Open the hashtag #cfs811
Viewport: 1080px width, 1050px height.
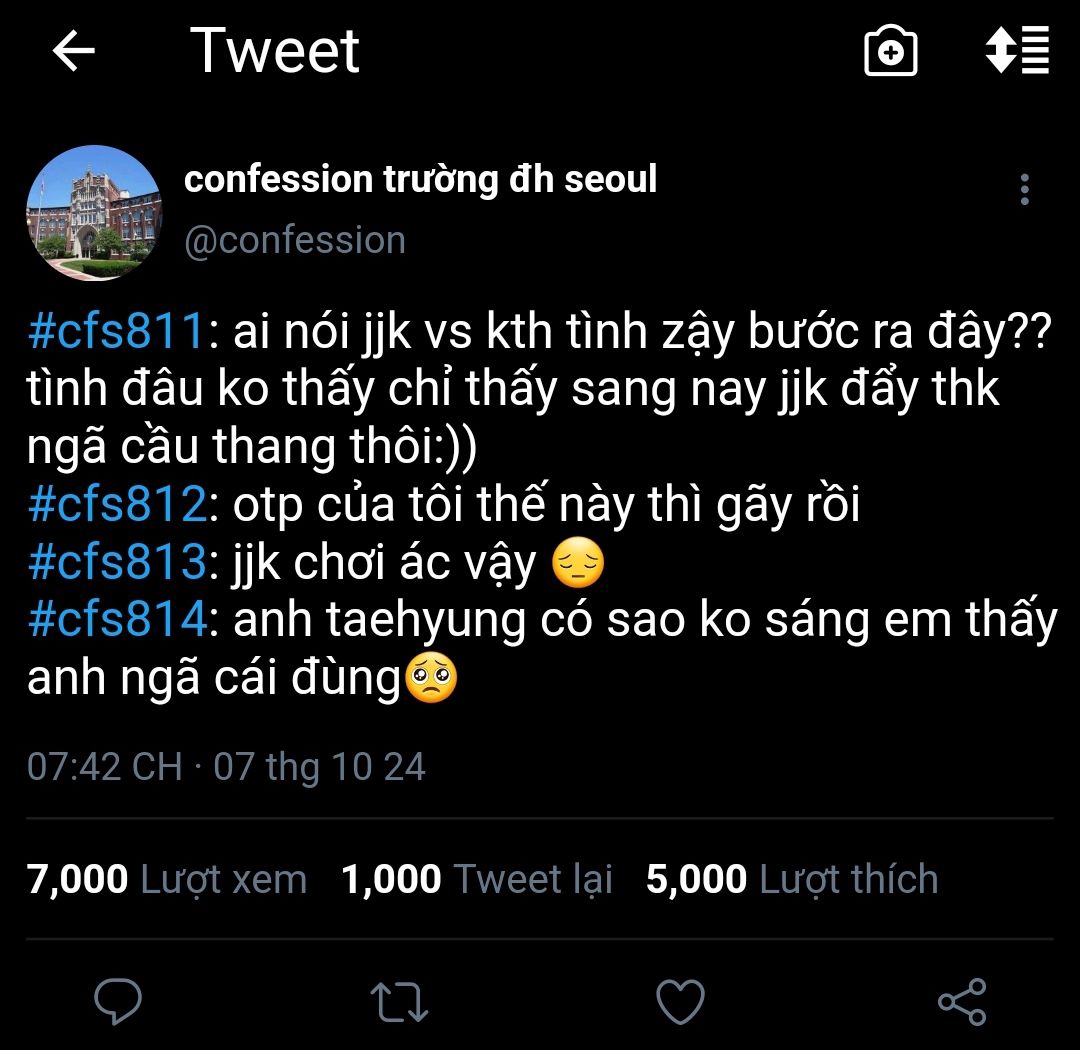click(x=116, y=333)
